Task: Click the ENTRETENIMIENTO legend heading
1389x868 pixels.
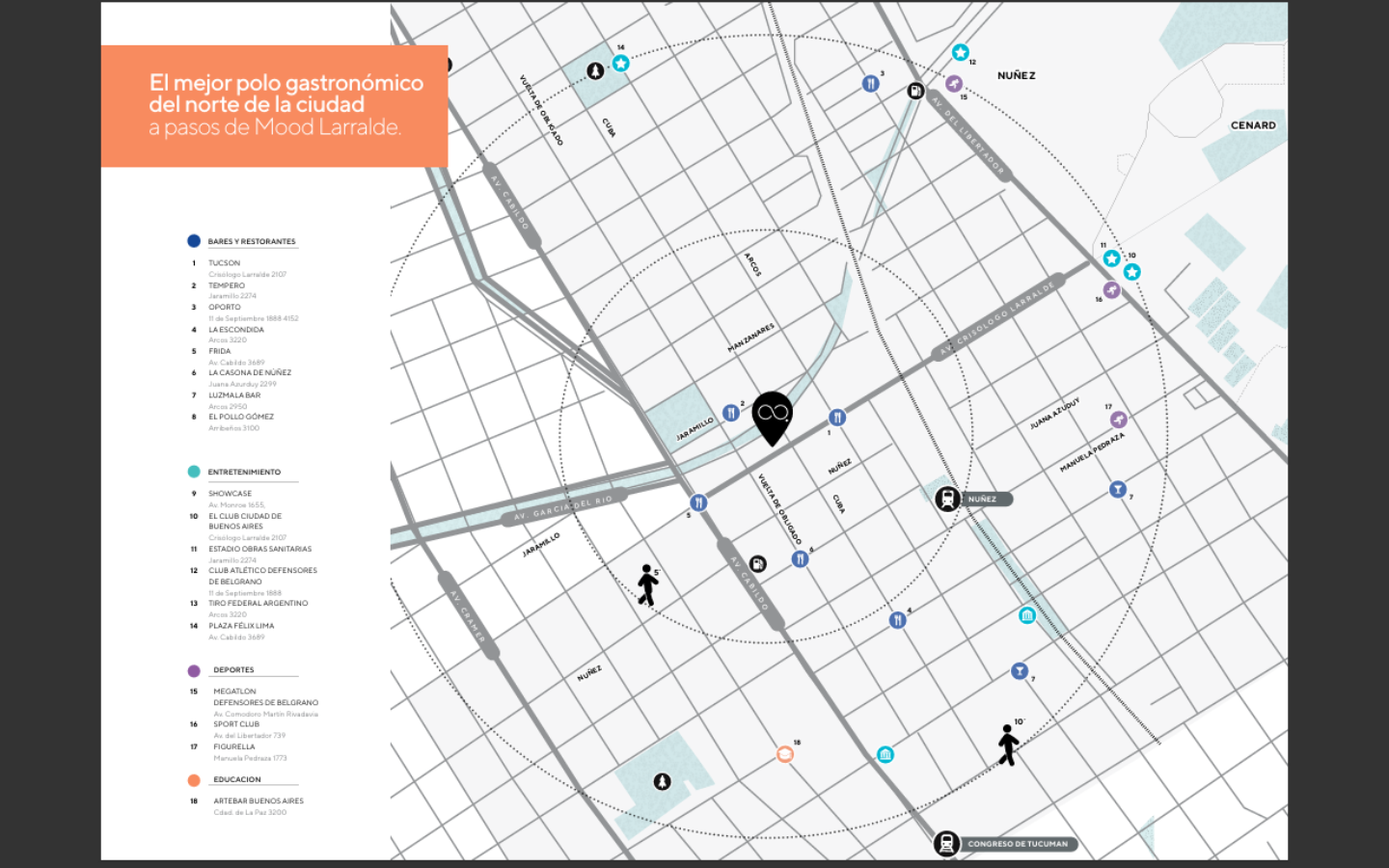Action: pos(244,472)
